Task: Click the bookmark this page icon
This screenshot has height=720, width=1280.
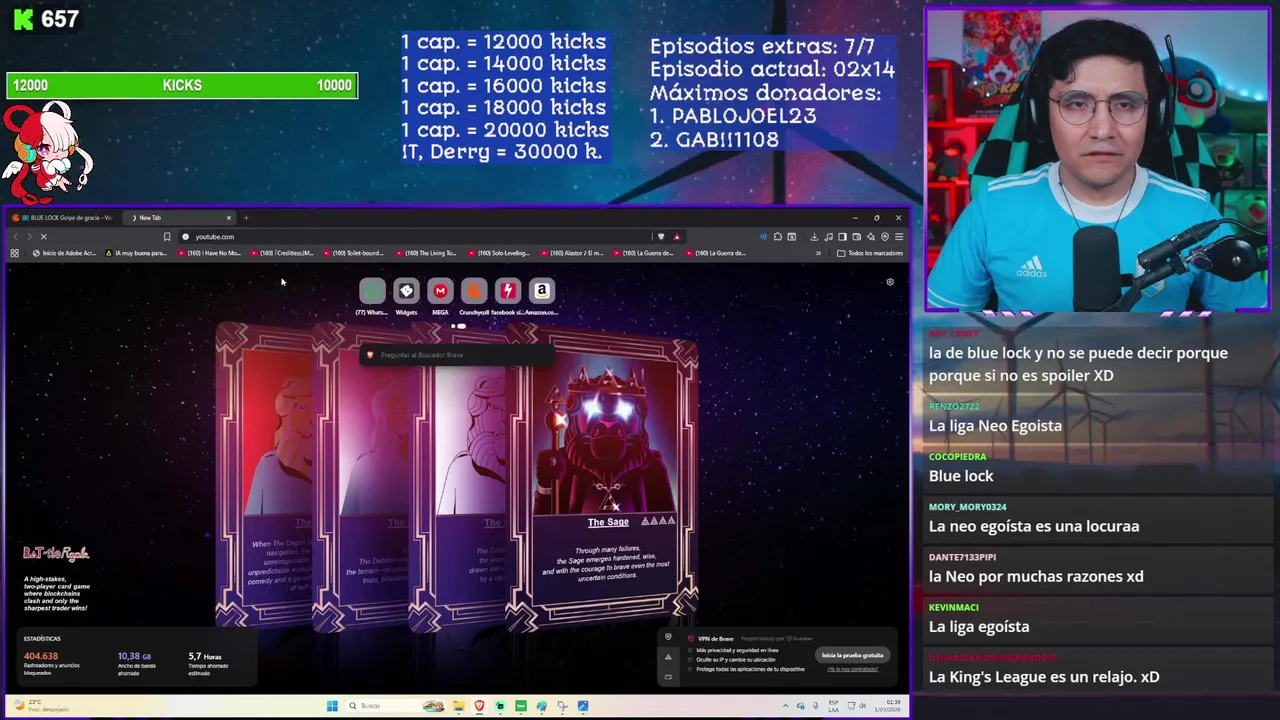Action: click(x=167, y=237)
